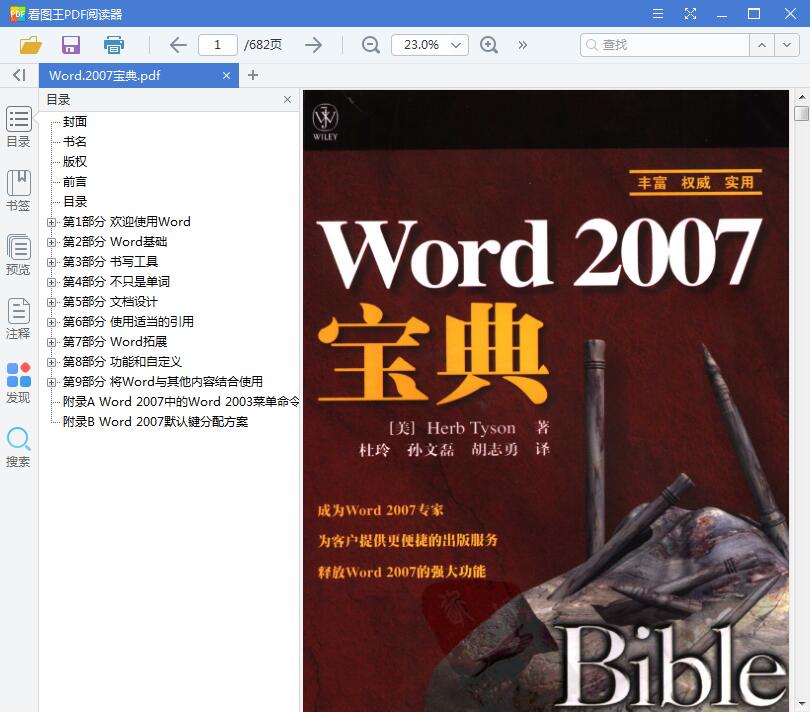
Task: Click the document scrollbar thumb
Action: pyautogui.click(x=801, y=113)
